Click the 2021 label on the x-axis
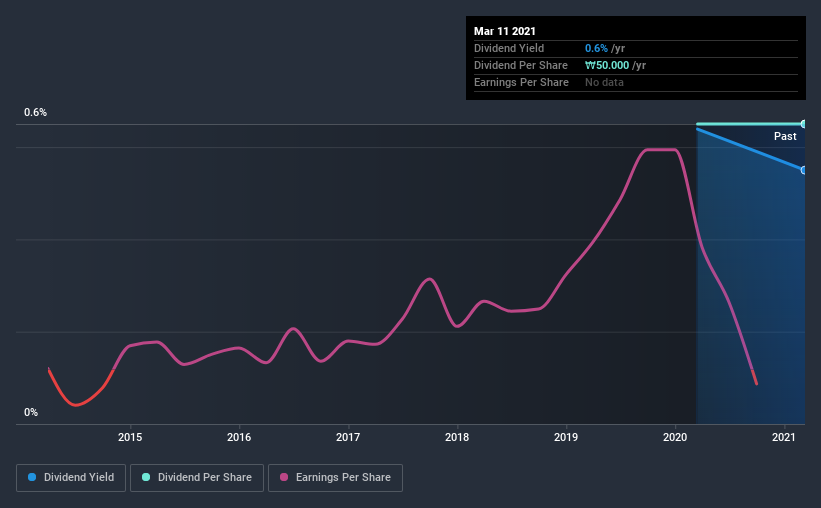This screenshot has width=821, height=508. coord(784,437)
